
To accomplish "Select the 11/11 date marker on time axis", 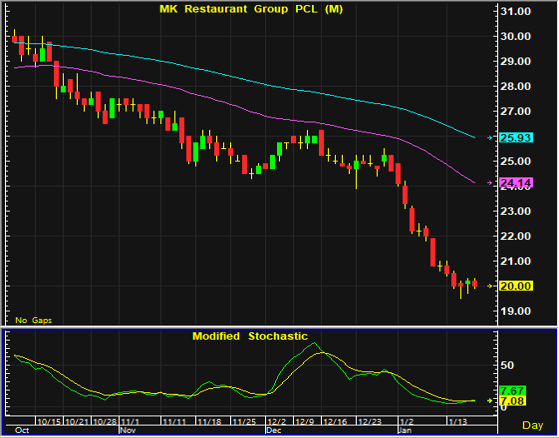I will click(x=174, y=422).
